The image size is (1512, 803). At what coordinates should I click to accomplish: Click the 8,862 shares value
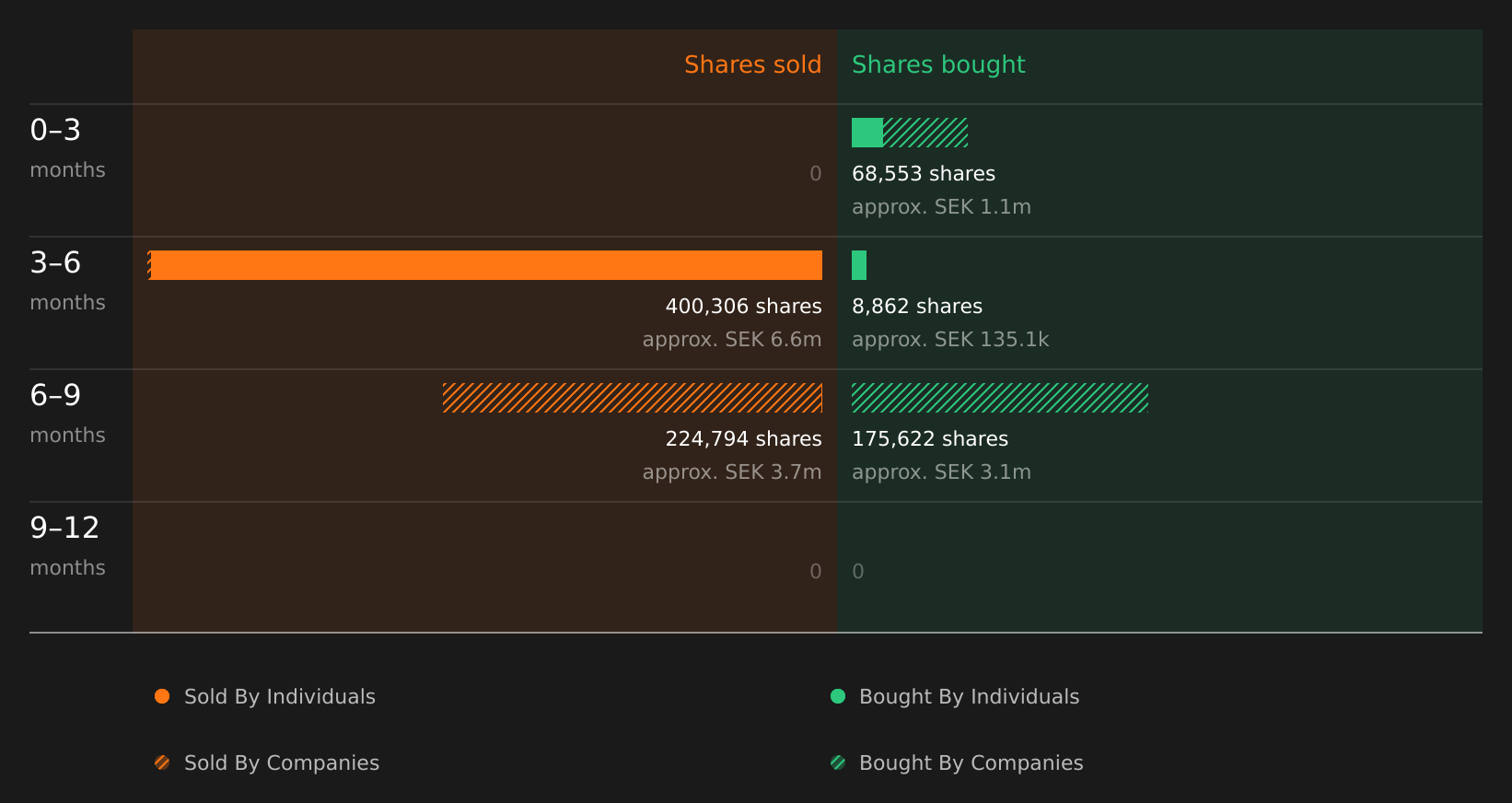click(917, 306)
